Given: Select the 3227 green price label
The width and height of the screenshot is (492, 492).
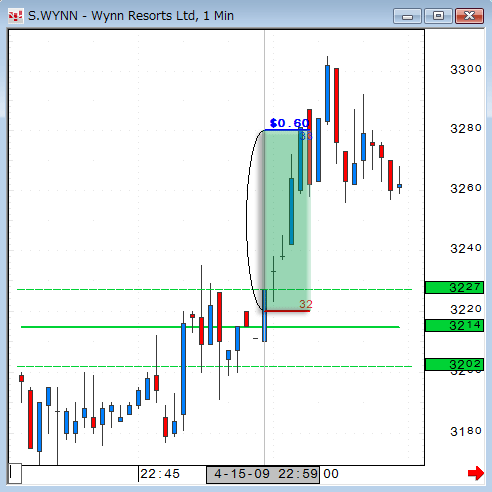Looking at the screenshot, I should pos(454,287).
